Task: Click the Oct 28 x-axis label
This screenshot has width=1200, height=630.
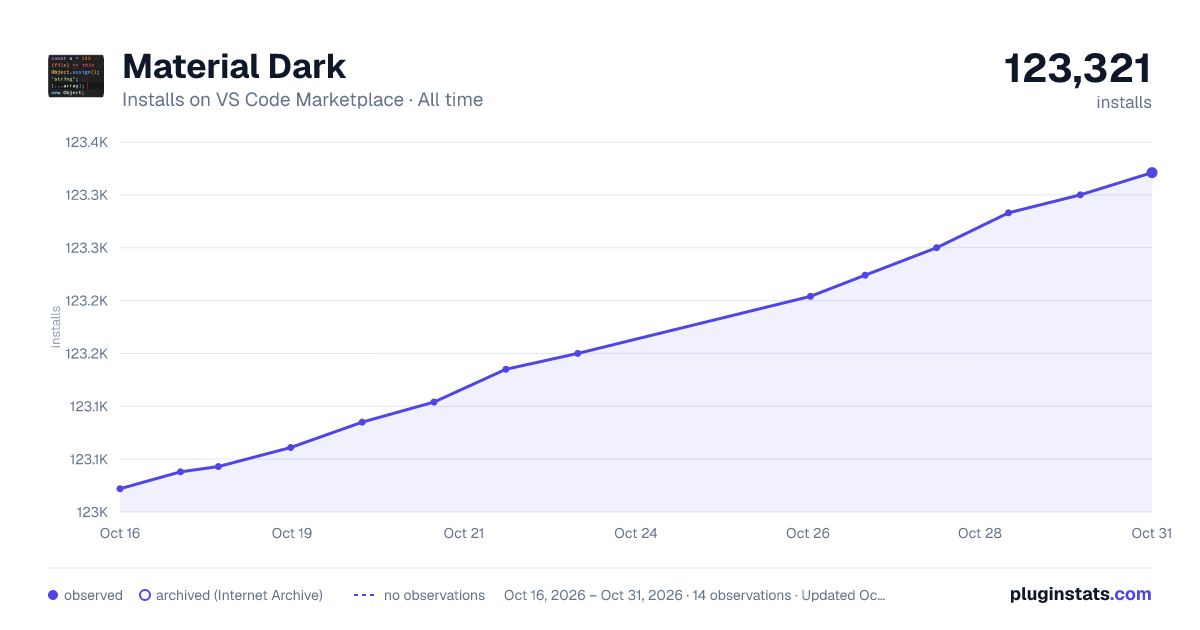Action: [980, 533]
